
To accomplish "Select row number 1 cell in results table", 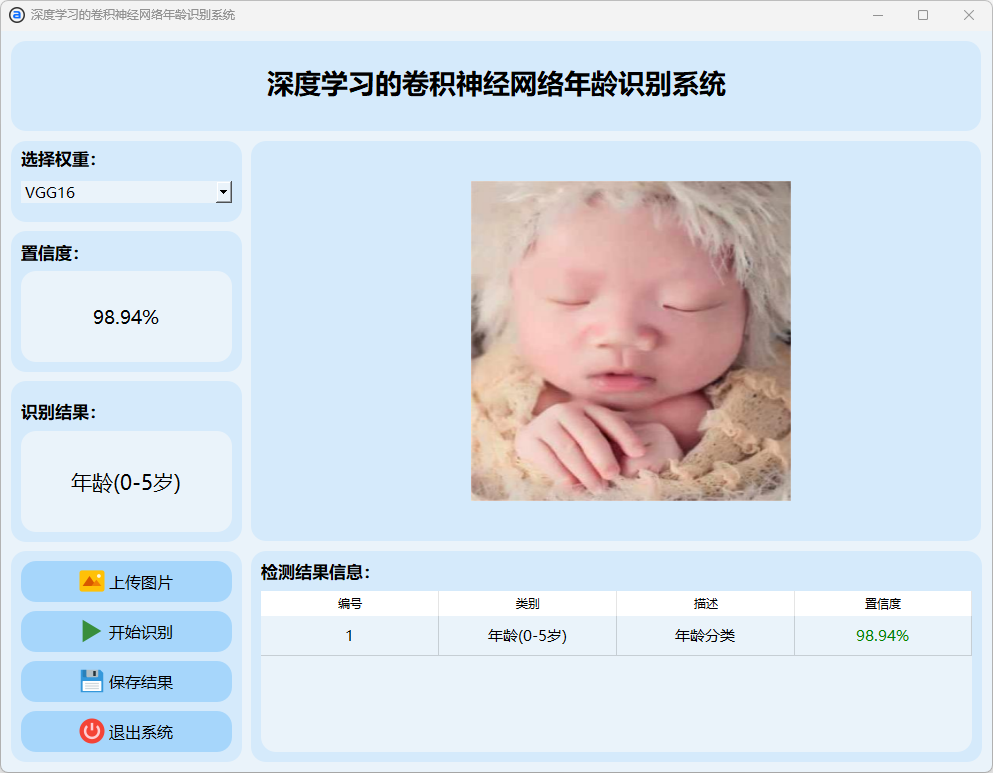I will tap(349, 636).
